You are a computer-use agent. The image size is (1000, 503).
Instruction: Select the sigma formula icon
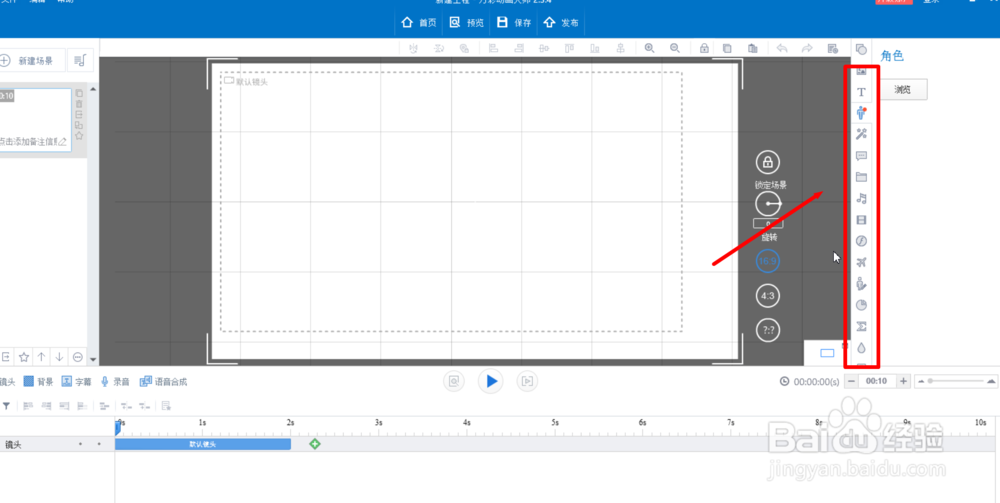(861, 326)
